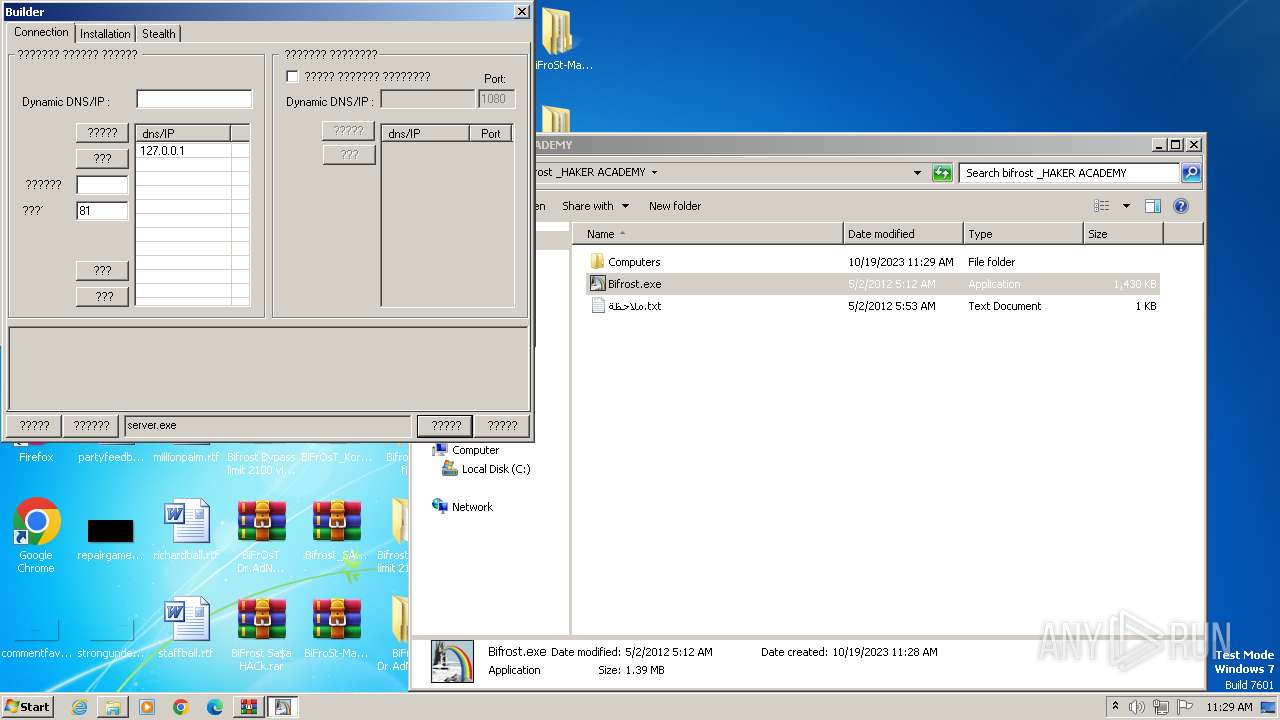The width and height of the screenshot is (1280, 720).
Task: Sort files by Size column
Action: point(1123,234)
